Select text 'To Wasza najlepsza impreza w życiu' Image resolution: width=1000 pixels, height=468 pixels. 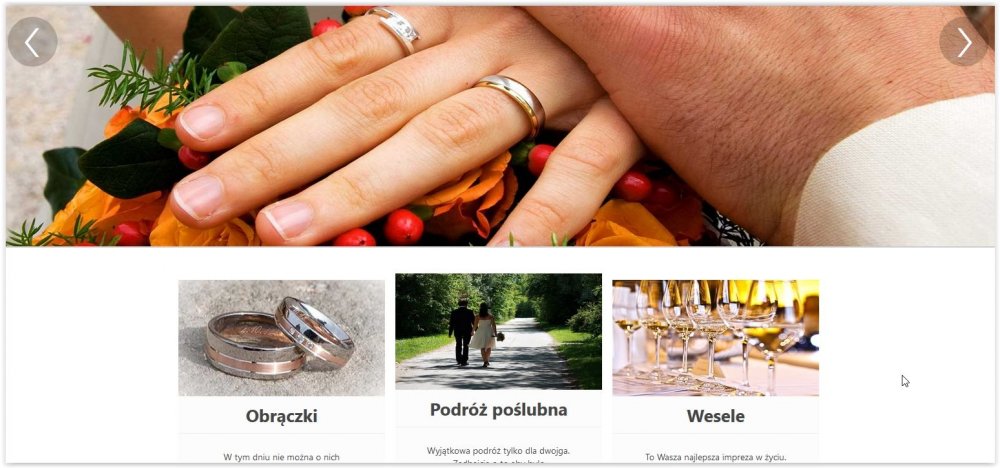tap(716, 457)
